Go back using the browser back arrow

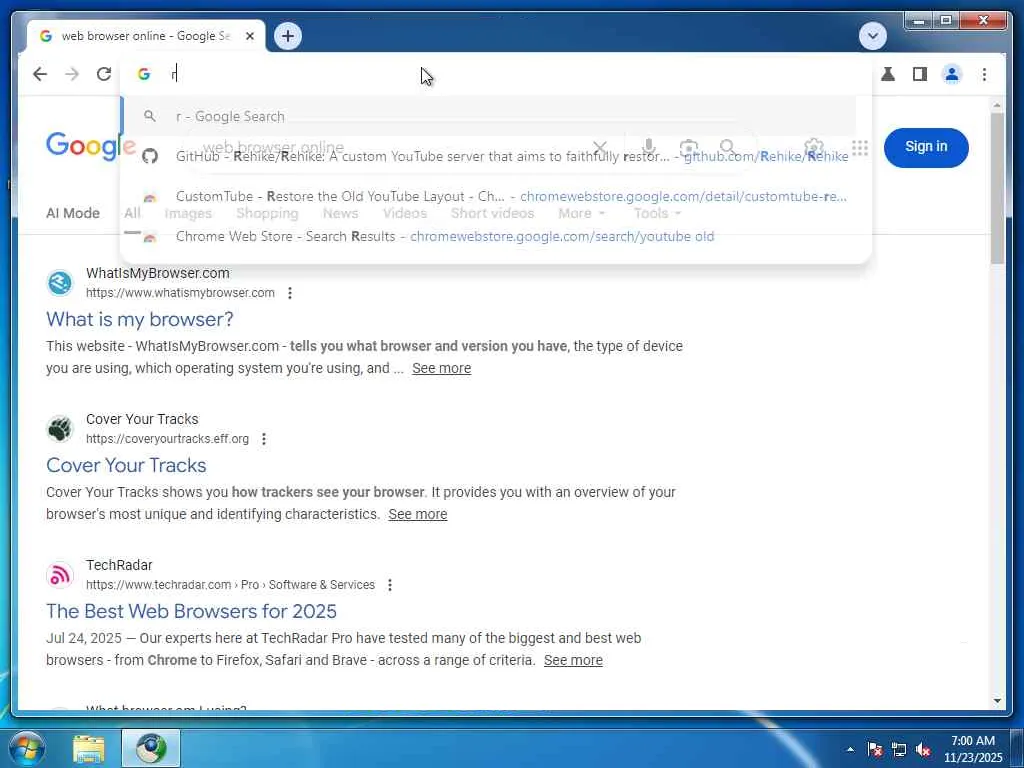tap(40, 74)
